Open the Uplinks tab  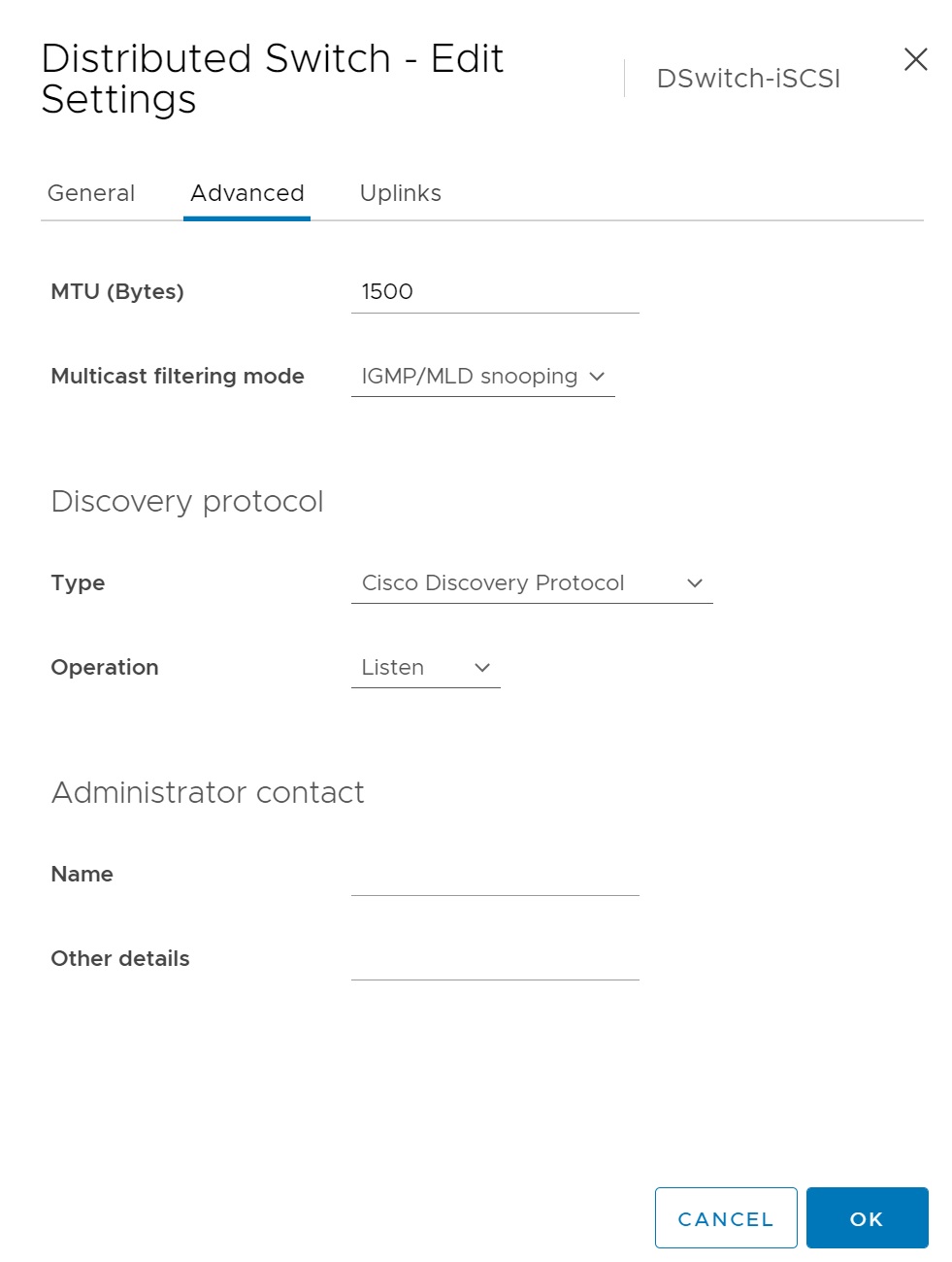tap(400, 193)
